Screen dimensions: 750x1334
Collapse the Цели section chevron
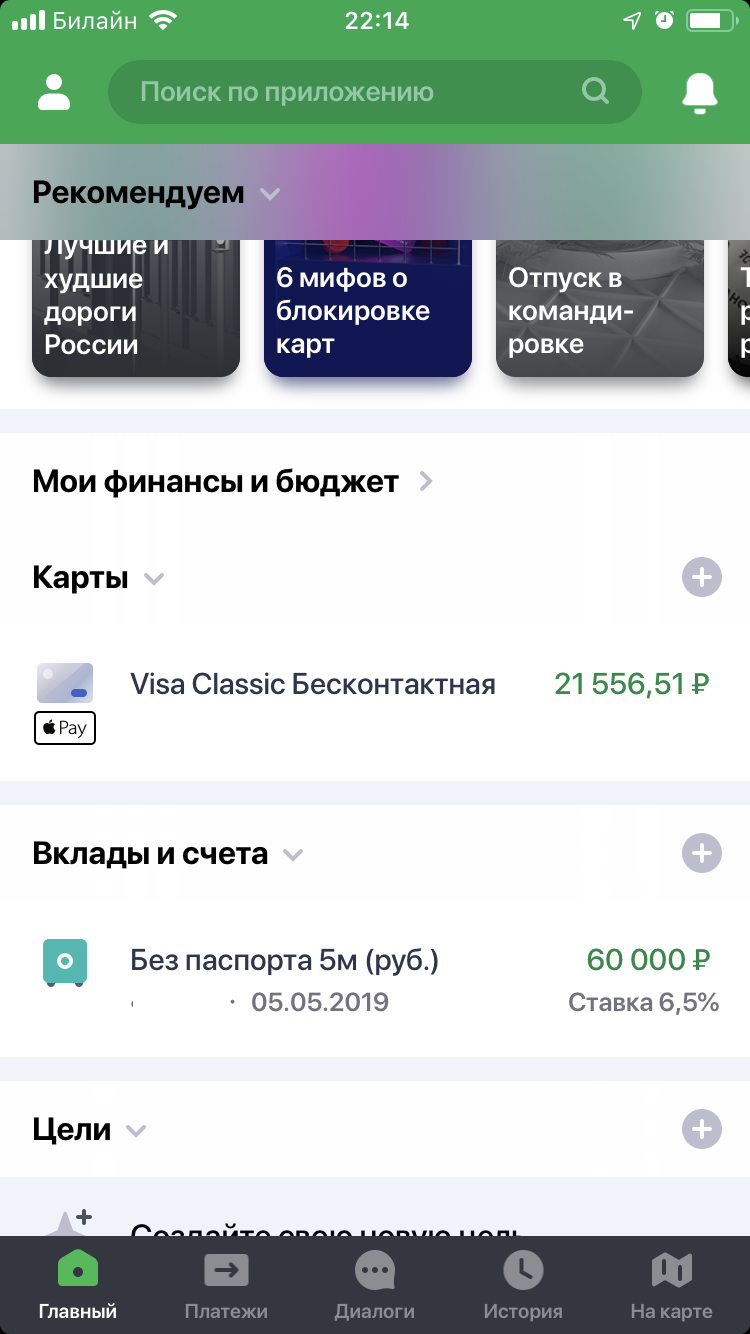pyautogui.click(x=136, y=1131)
